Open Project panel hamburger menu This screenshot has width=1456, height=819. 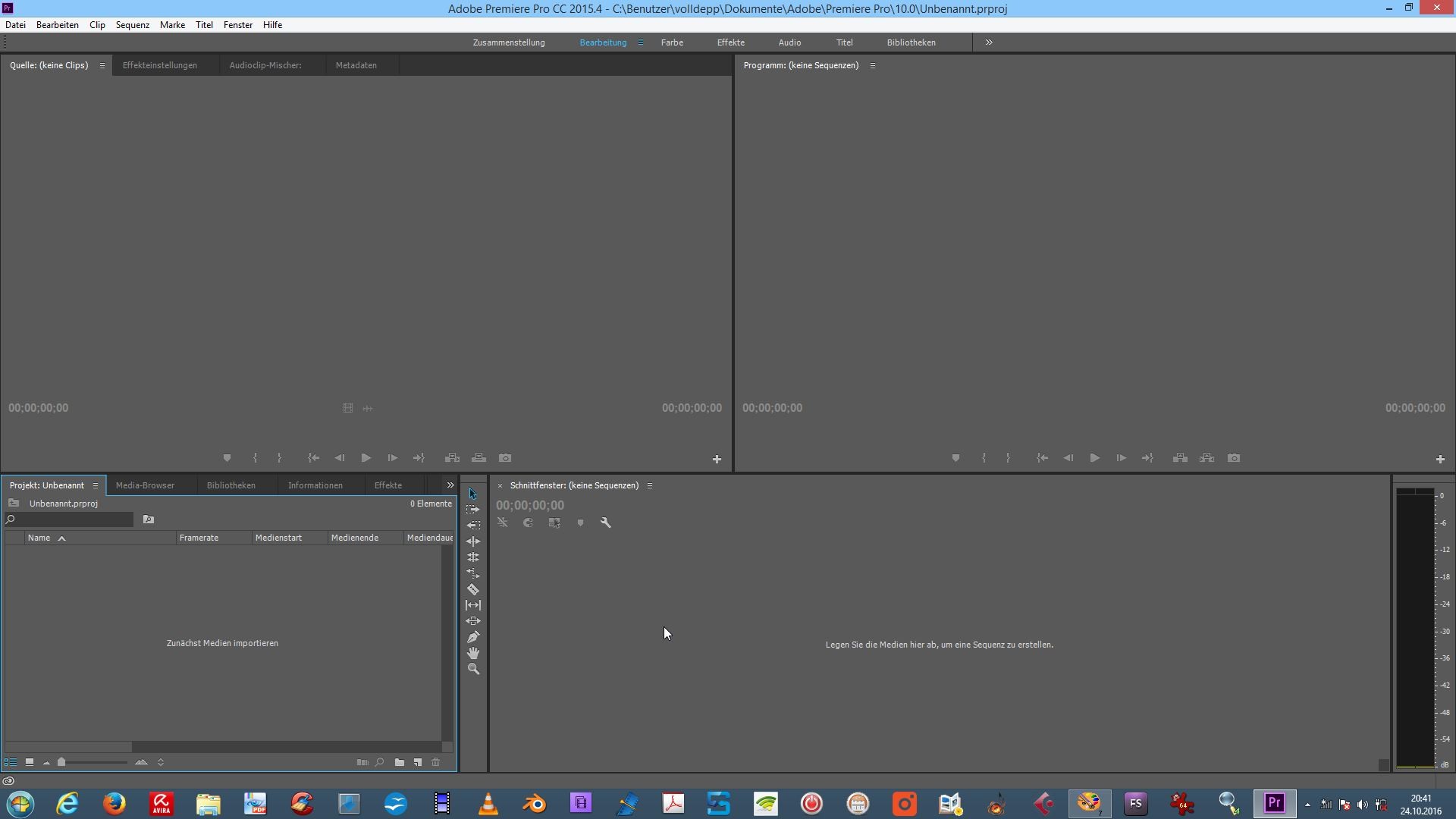click(x=96, y=485)
